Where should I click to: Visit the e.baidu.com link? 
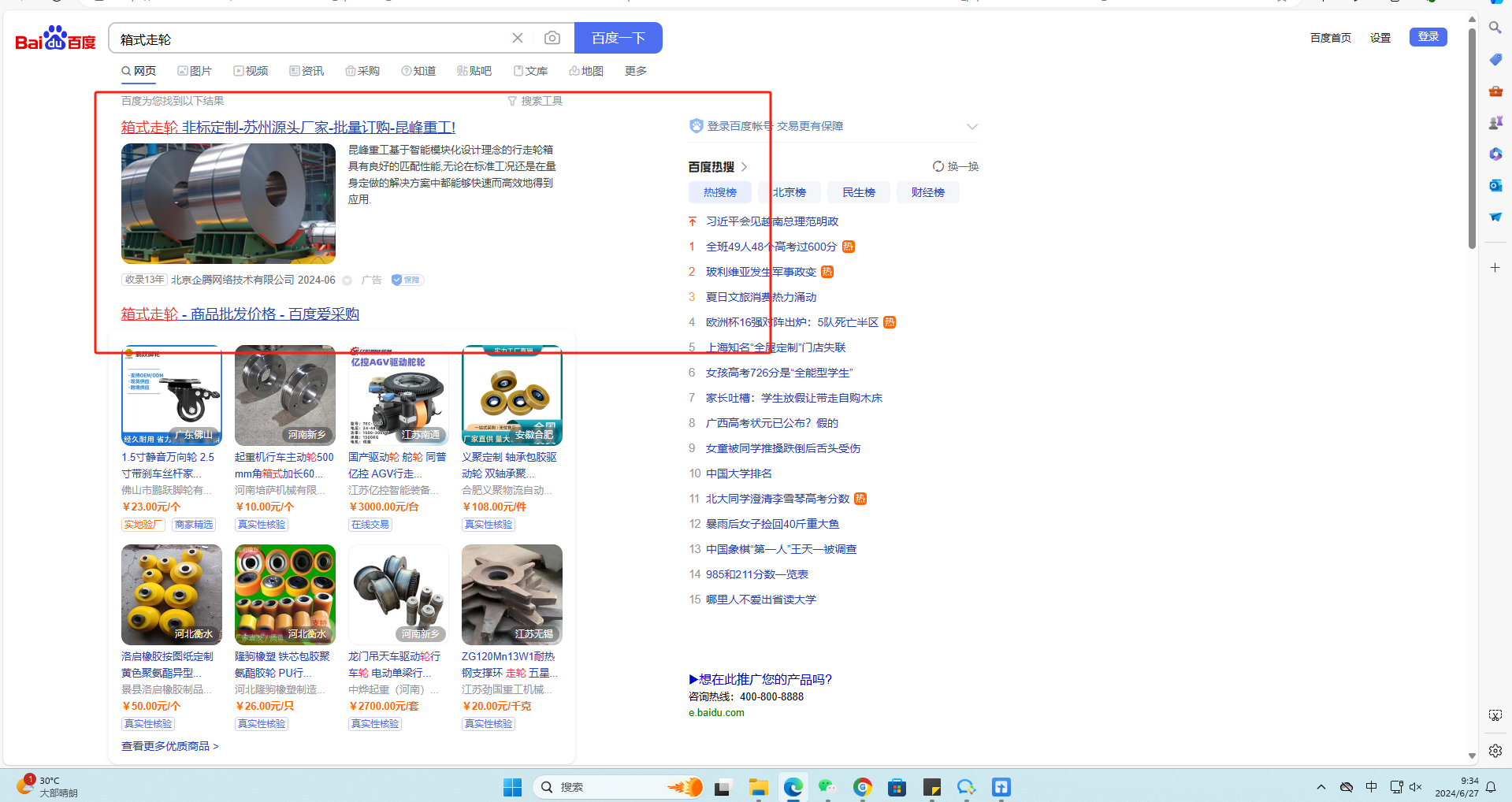coord(716,713)
